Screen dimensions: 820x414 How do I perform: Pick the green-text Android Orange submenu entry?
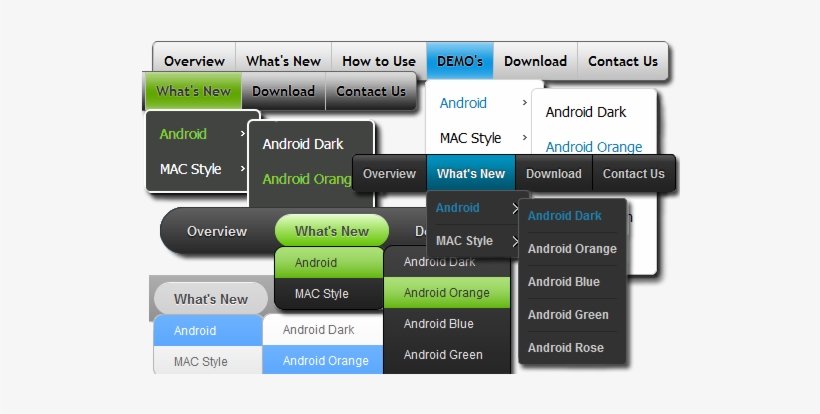pyautogui.click(x=306, y=179)
